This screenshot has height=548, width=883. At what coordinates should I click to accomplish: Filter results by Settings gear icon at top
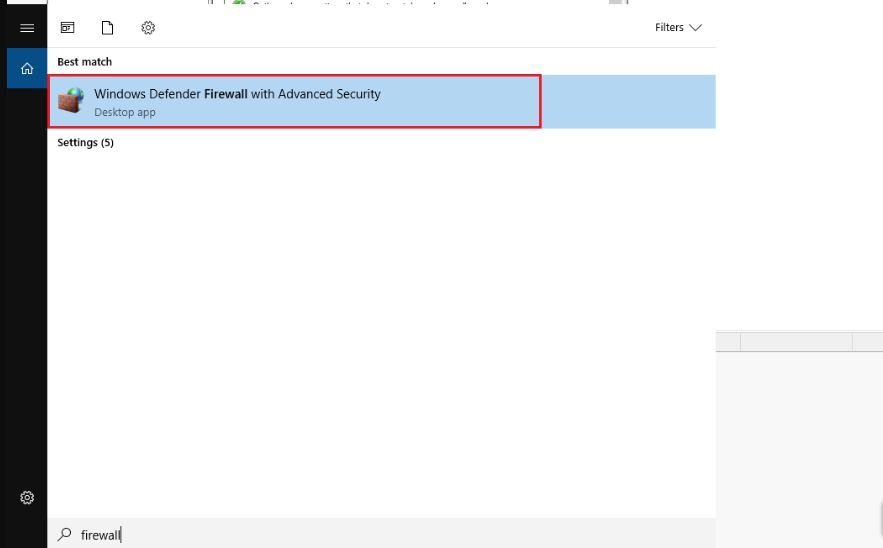coord(148,28)
